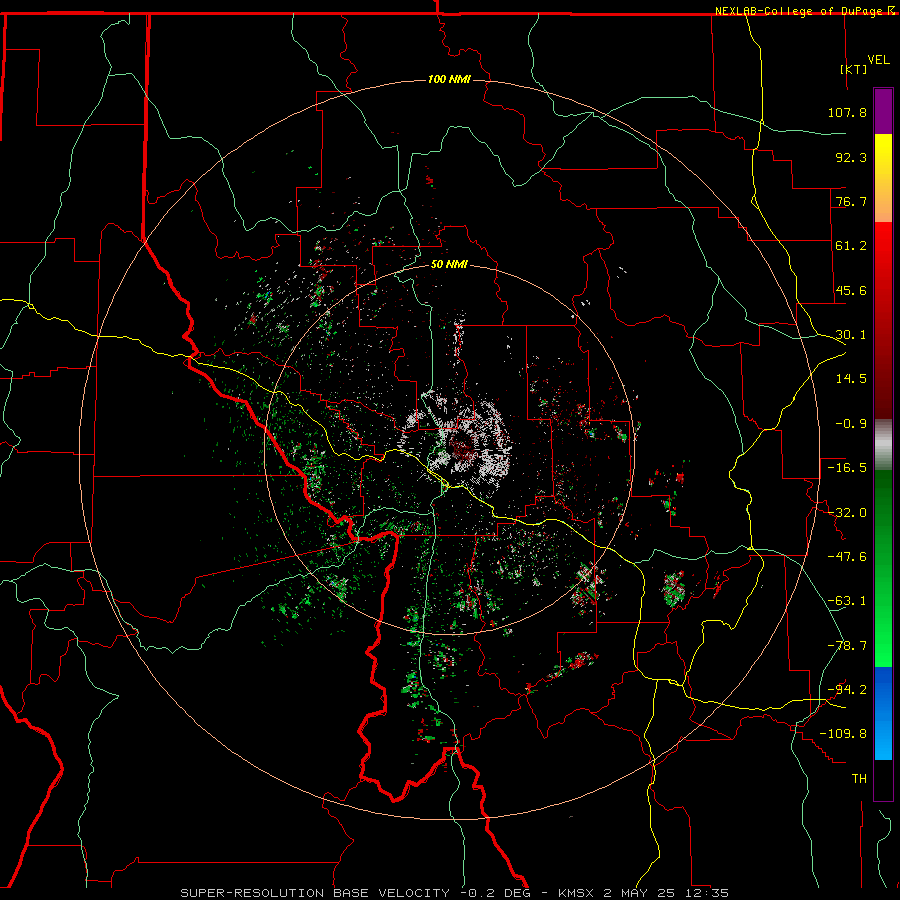Pick the black TH segment of color bar

click(x=883, y=780)
